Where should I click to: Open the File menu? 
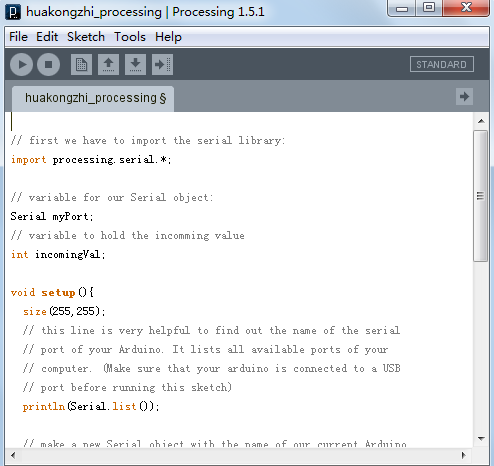[18, 37]
